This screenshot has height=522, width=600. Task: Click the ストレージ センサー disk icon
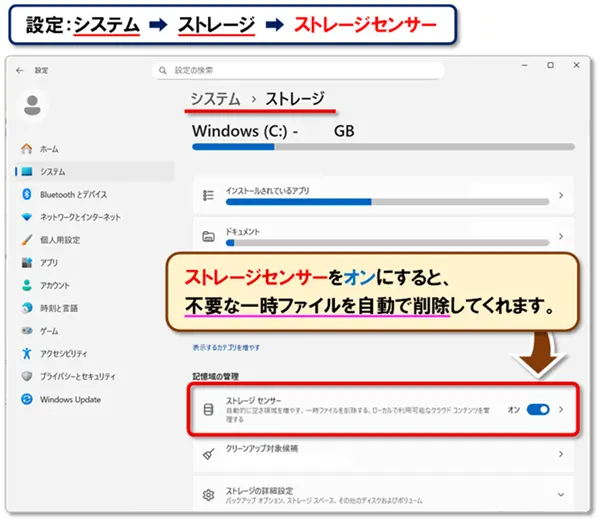click(208, 410)
